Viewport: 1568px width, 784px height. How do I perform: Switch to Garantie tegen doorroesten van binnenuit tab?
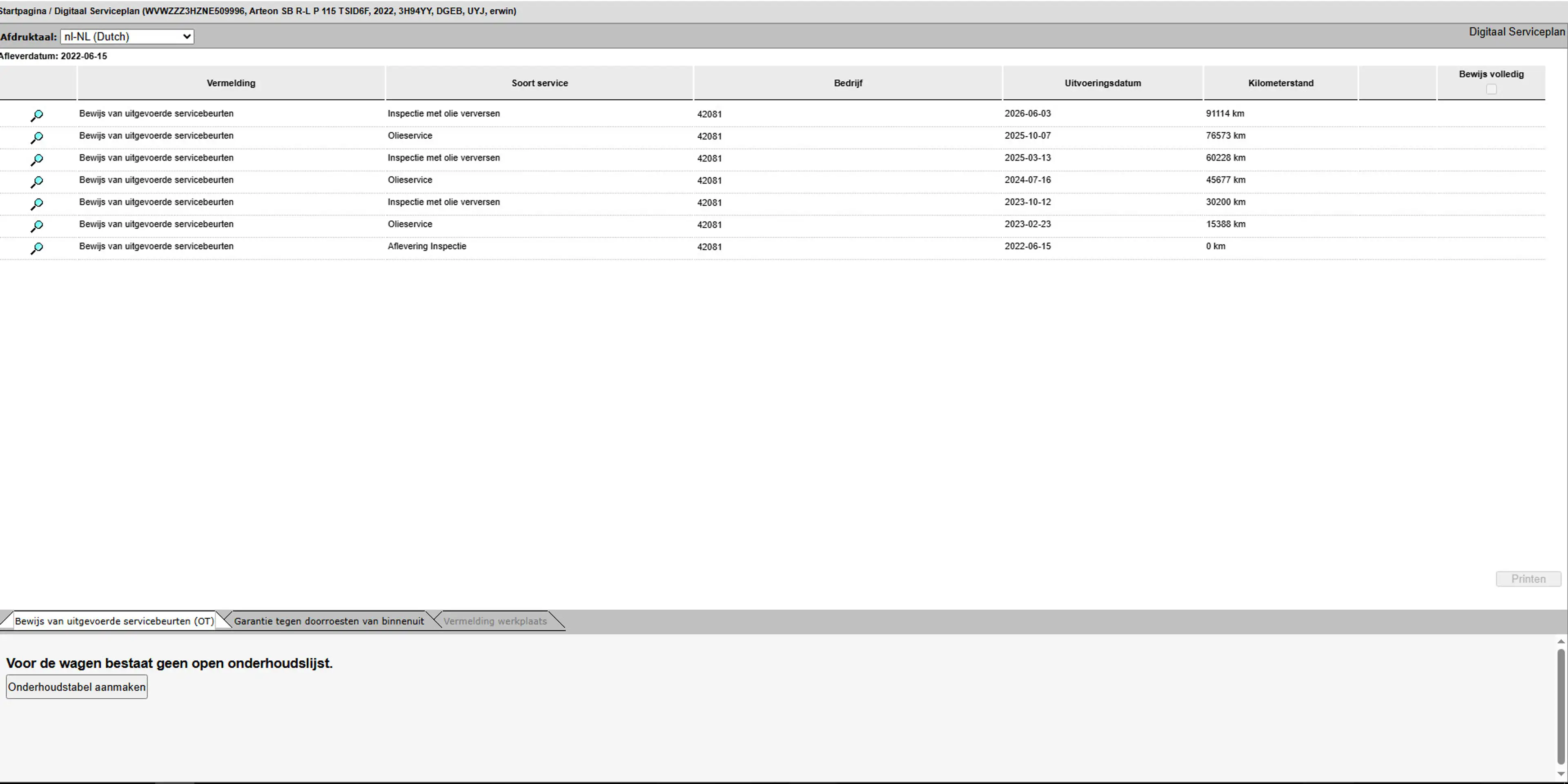click(329, 621)
